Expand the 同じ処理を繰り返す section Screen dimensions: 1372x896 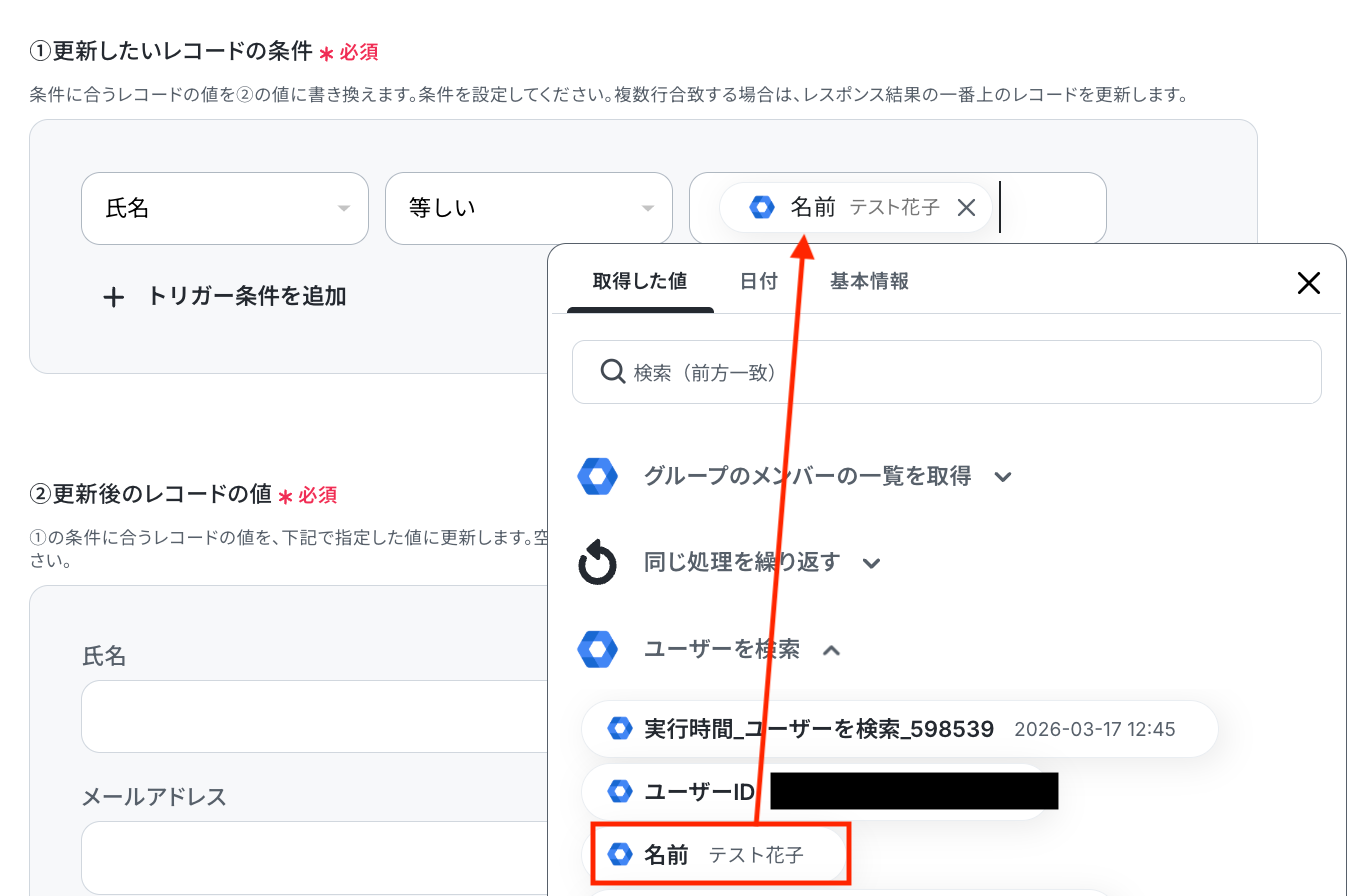pyautogui.click(x=871, y=563)
